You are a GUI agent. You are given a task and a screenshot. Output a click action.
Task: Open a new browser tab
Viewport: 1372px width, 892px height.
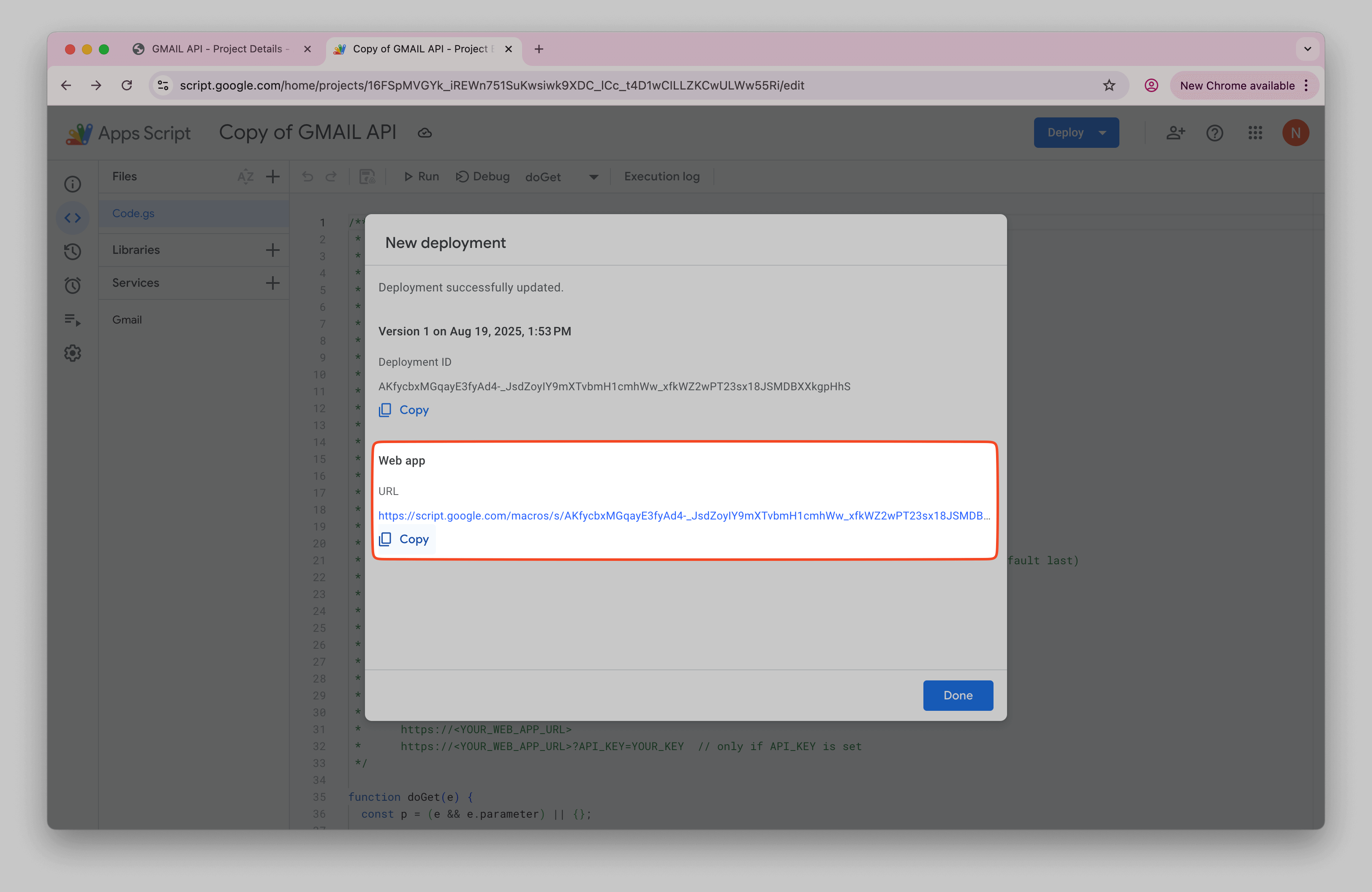click(x=539, y=49)
